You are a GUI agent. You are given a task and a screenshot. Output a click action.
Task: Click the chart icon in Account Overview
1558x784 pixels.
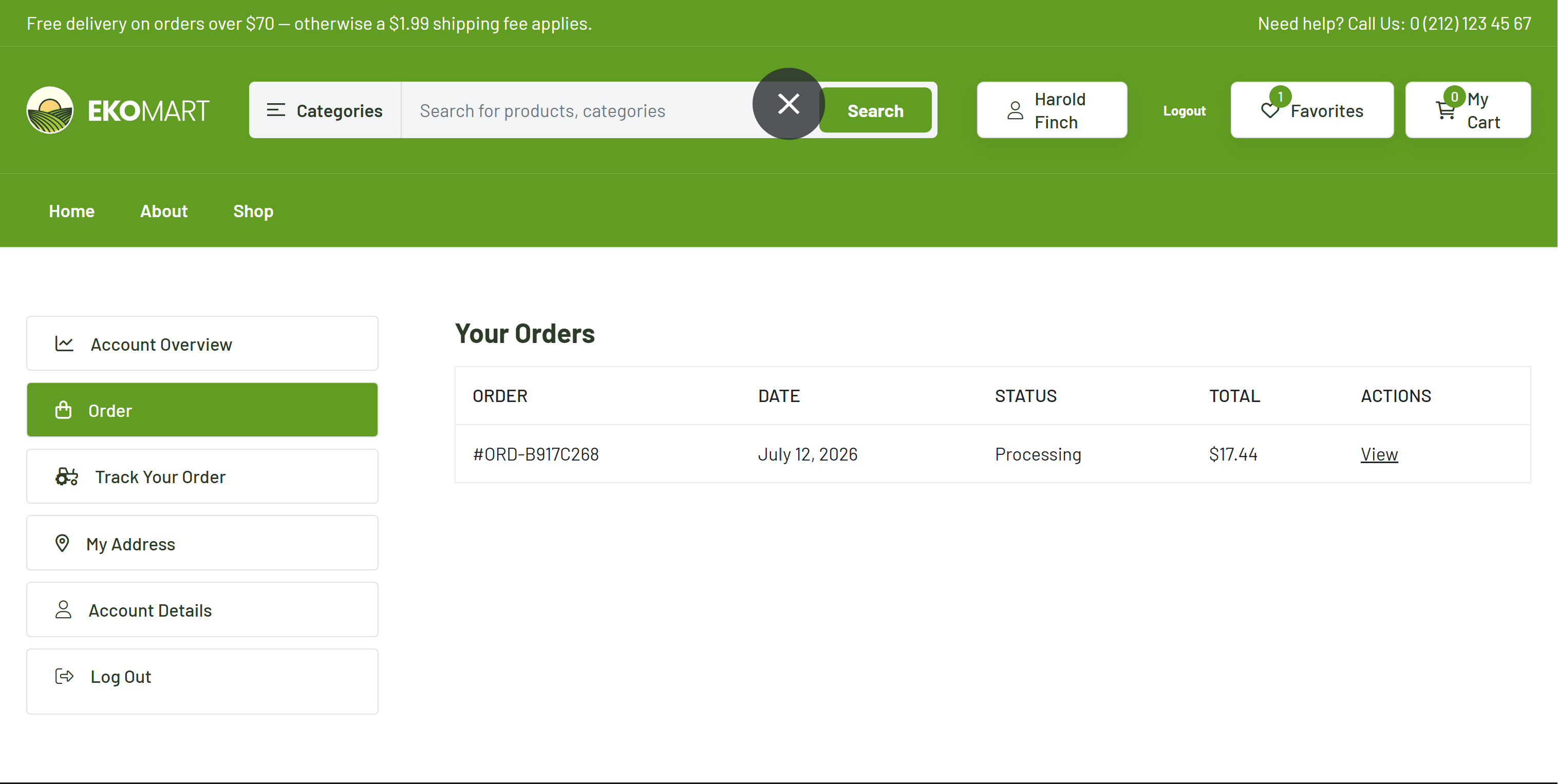pos(64,344)
